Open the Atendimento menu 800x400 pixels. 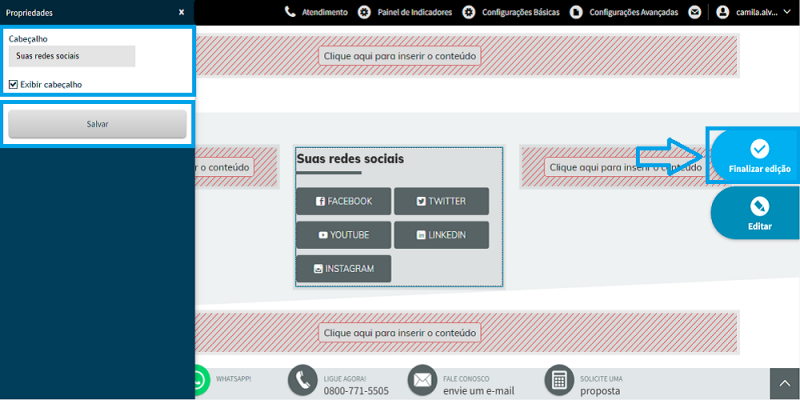(x=324, y=12)
